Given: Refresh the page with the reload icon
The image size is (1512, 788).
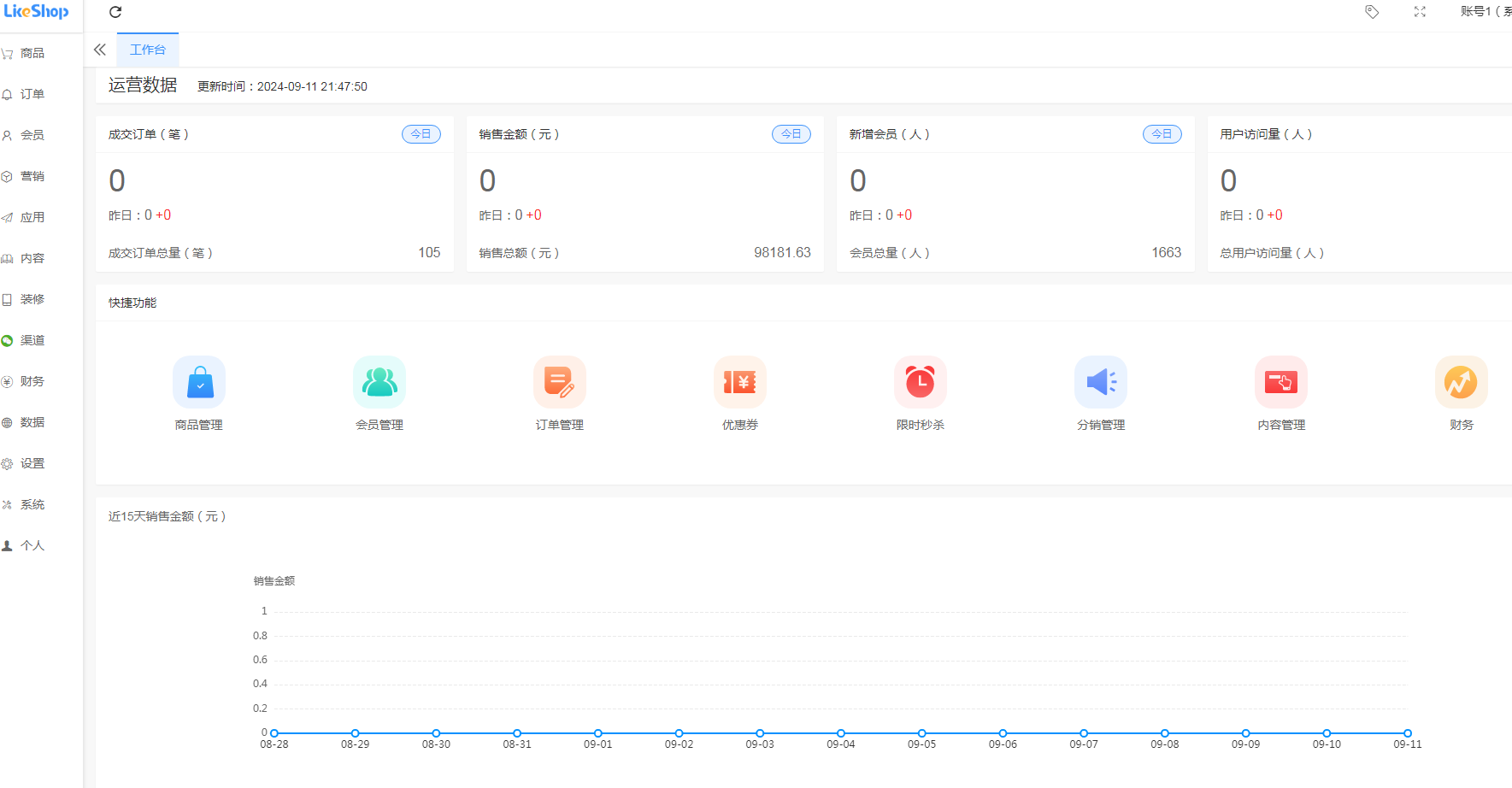Looking at the screenshot, I should coord(115,12).
